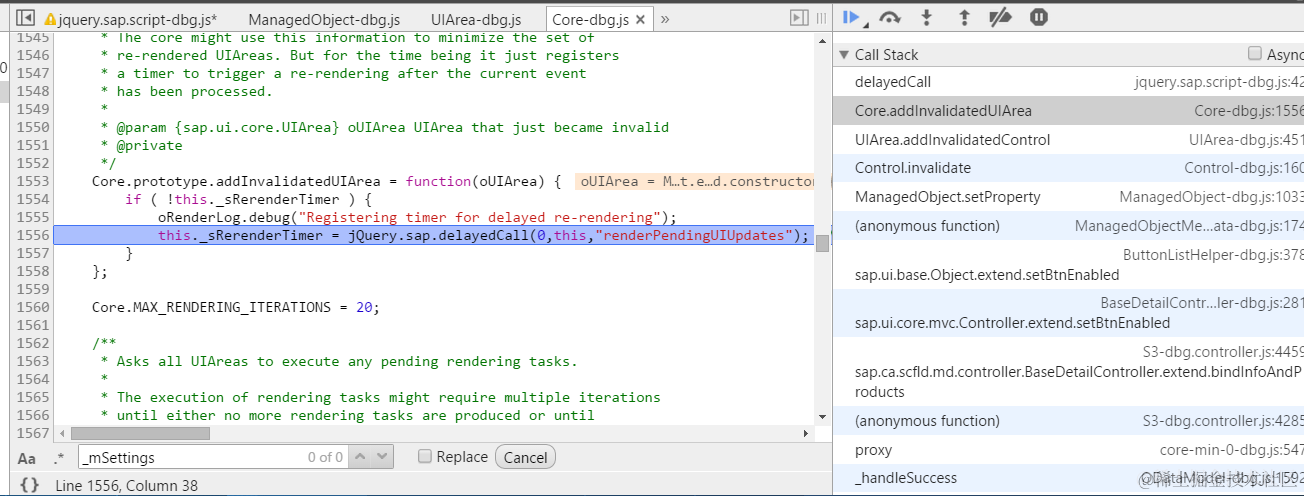Click the warning icon on jquery.sap.script-dbg.js tab
Image resolution: width=1304 pixels, height=496 pixels.
pyautogui.click(x=50, y=19)
